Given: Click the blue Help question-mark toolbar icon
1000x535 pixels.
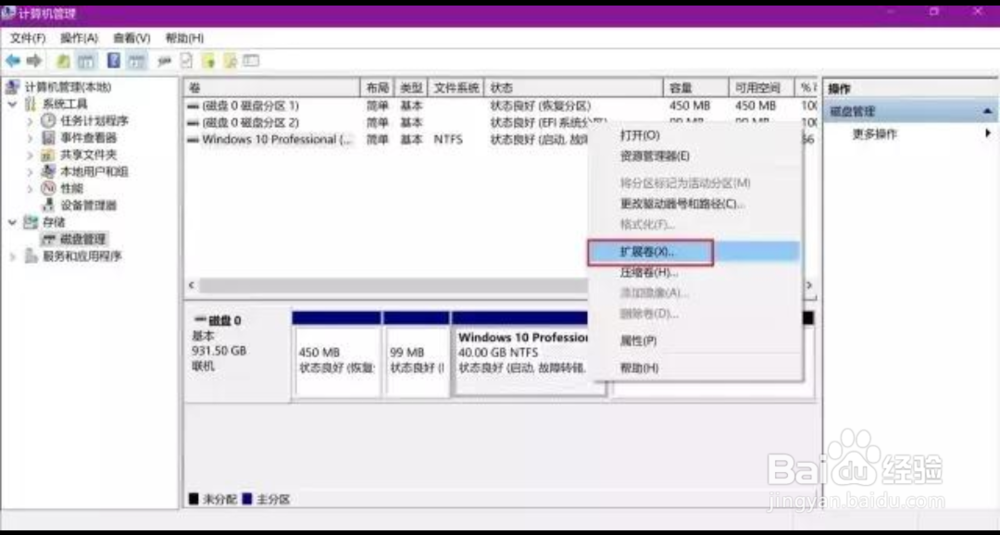Looking at the screenshot, I should [114, 61].
